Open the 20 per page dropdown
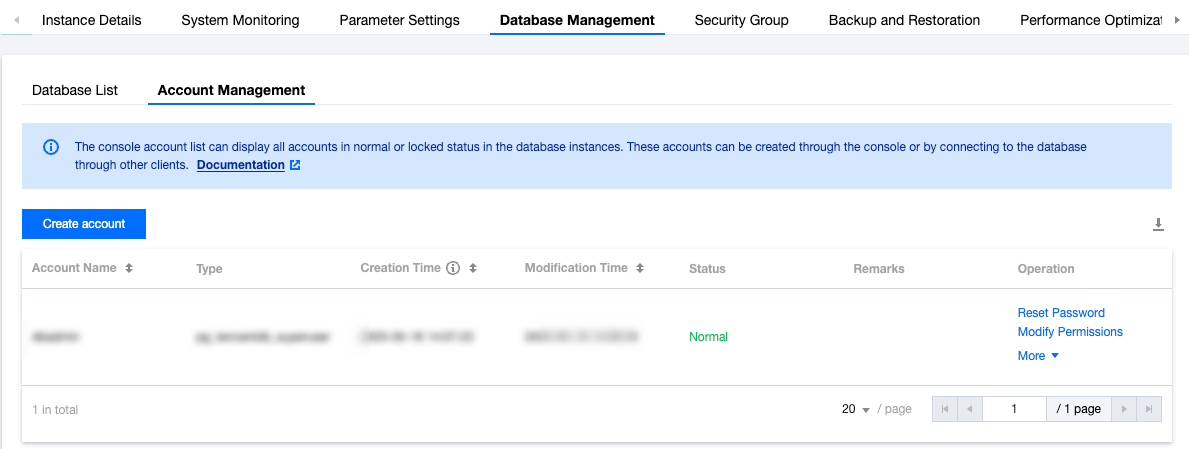The width and height of the screenshot is (1189, 449). pos(856,409)
